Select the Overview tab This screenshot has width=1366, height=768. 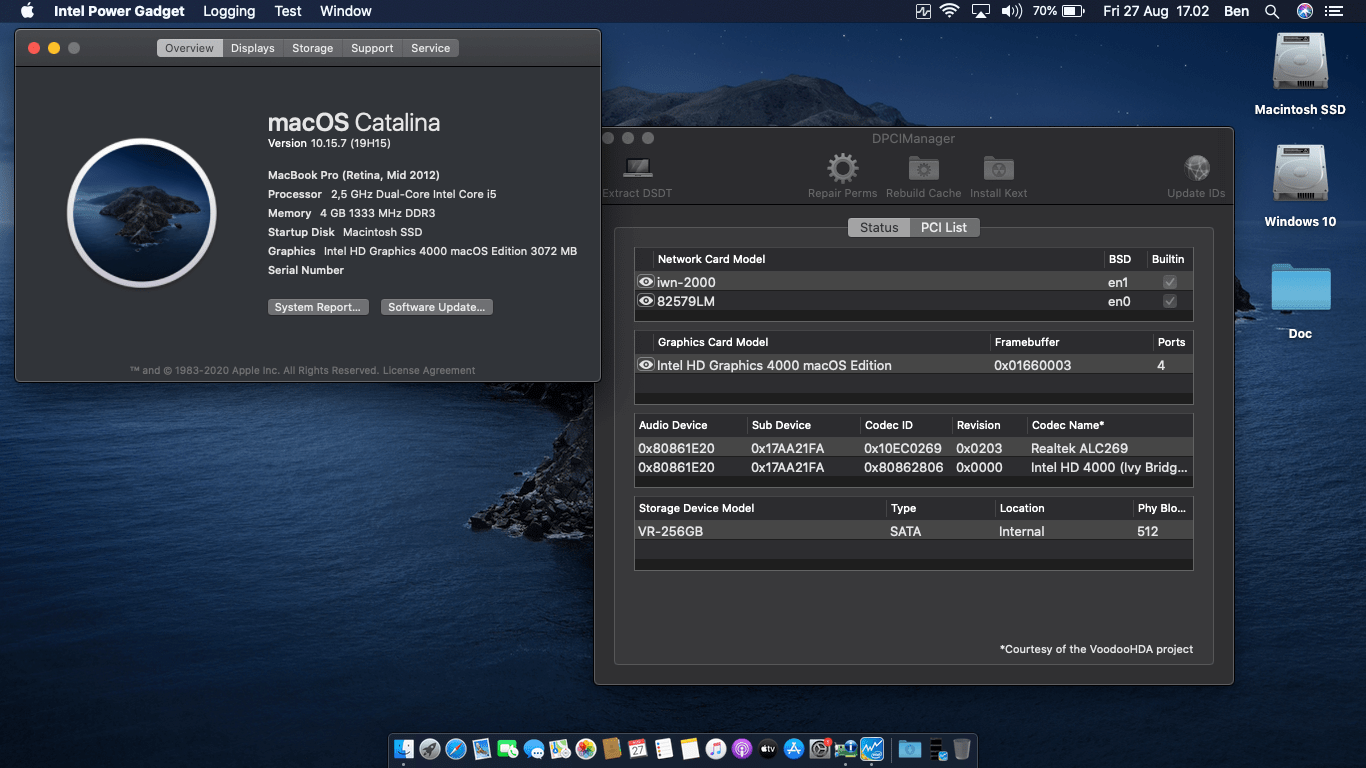pyautogui.click(x=190, y=48)
